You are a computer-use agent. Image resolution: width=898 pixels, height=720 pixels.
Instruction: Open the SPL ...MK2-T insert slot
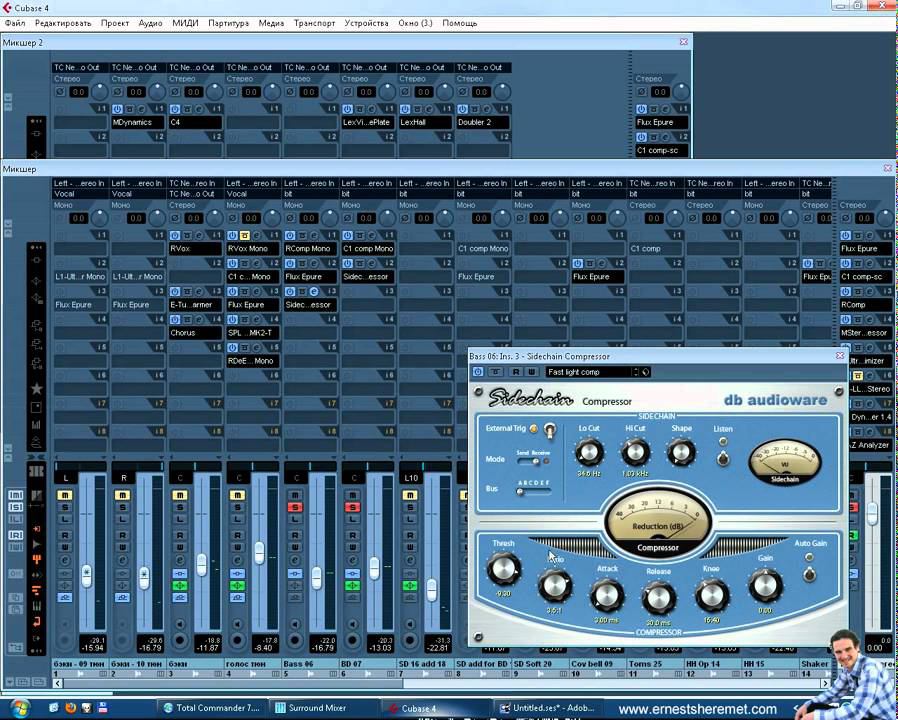tap(253, 333)
